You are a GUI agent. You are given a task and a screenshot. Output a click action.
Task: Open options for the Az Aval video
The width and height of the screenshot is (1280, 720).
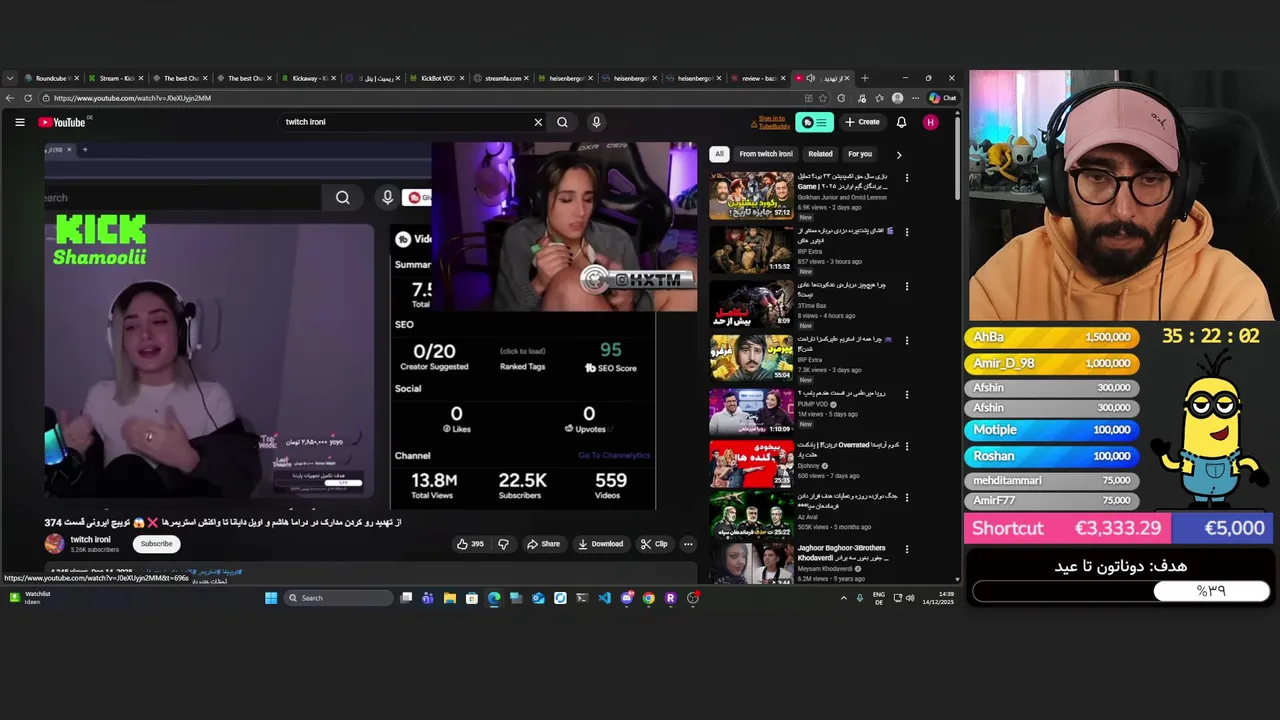pyautogui.click(x=907, y=498)
